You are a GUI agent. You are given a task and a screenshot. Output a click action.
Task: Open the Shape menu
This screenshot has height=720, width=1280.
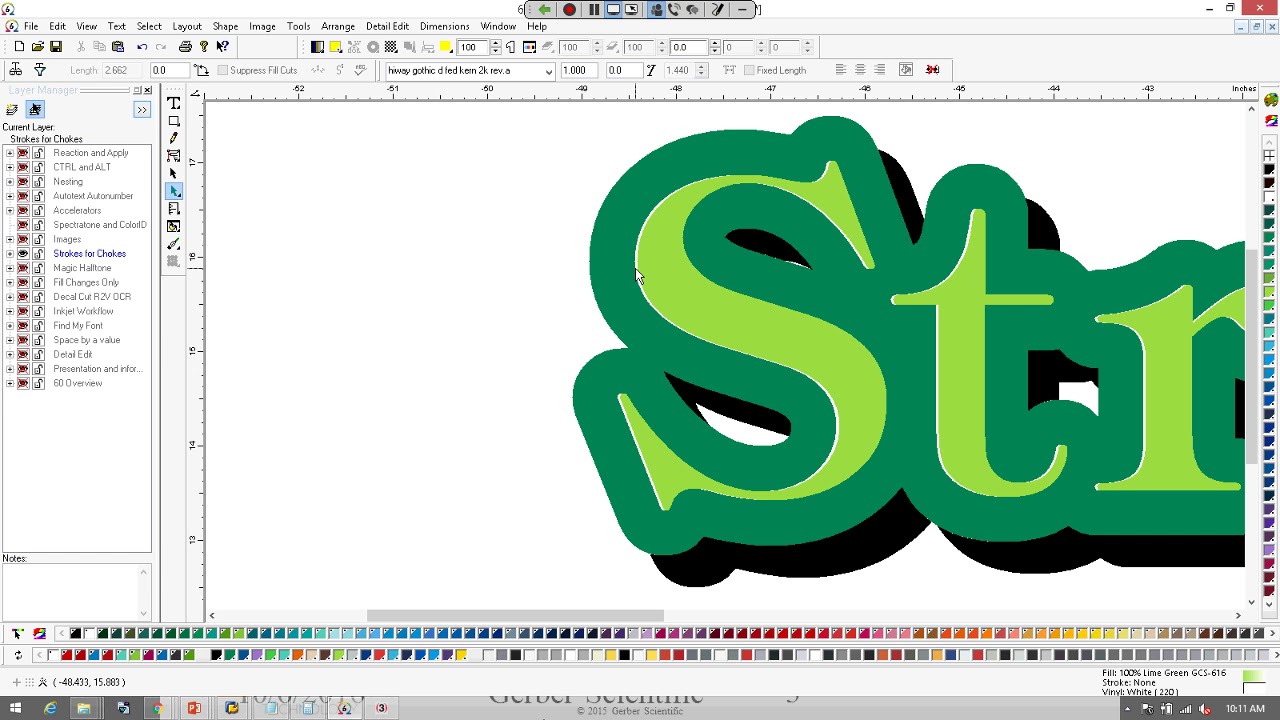(x=225, y=26)
